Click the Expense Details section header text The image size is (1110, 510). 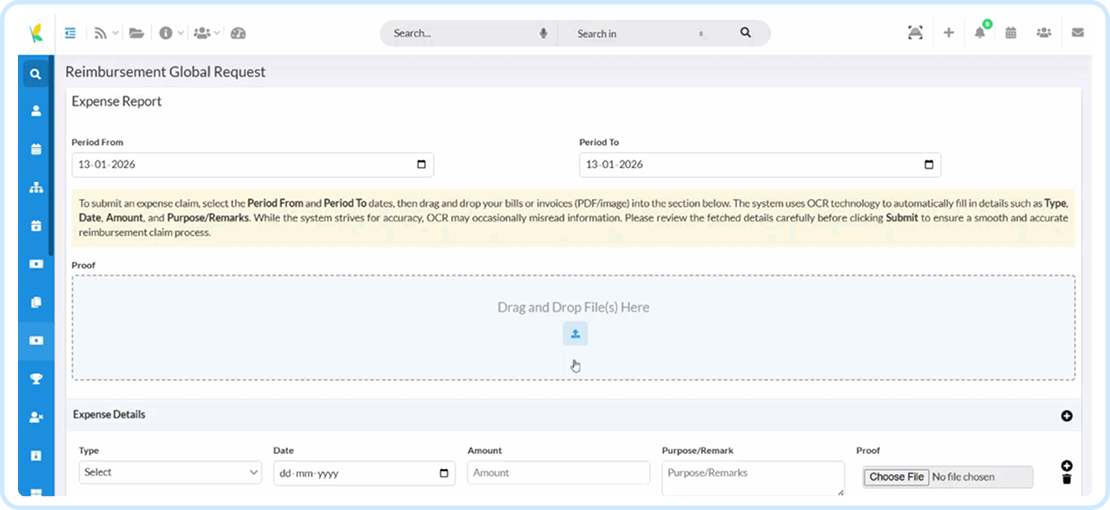pos(109,414)
